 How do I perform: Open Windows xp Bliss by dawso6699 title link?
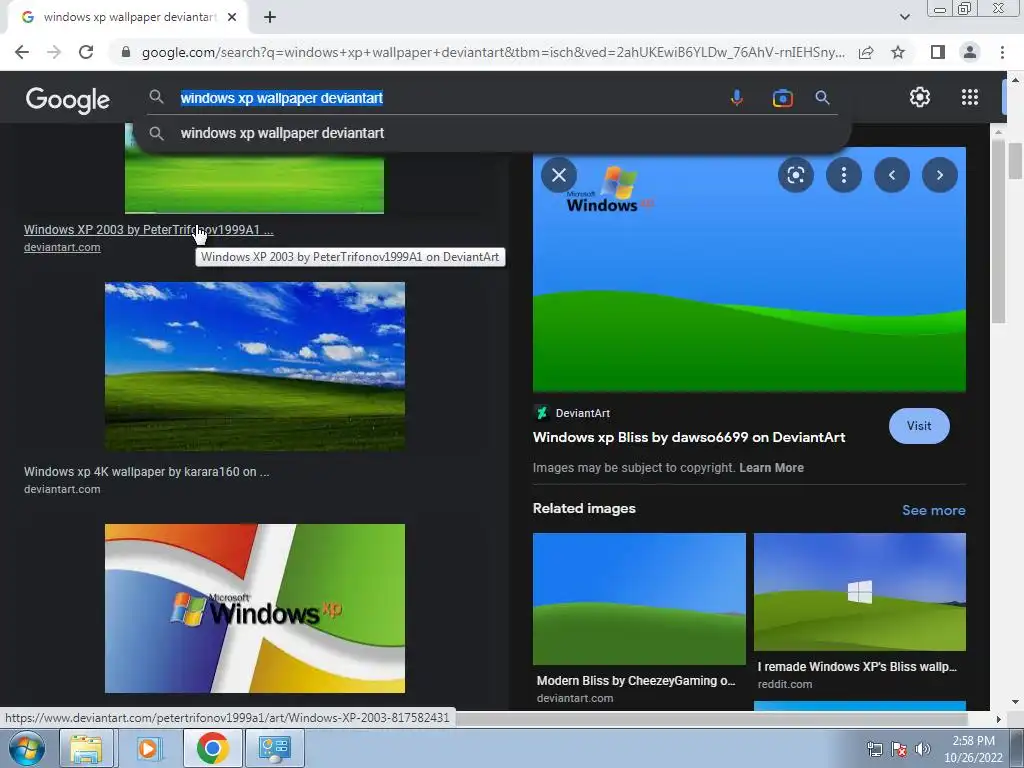click(689, 438)
